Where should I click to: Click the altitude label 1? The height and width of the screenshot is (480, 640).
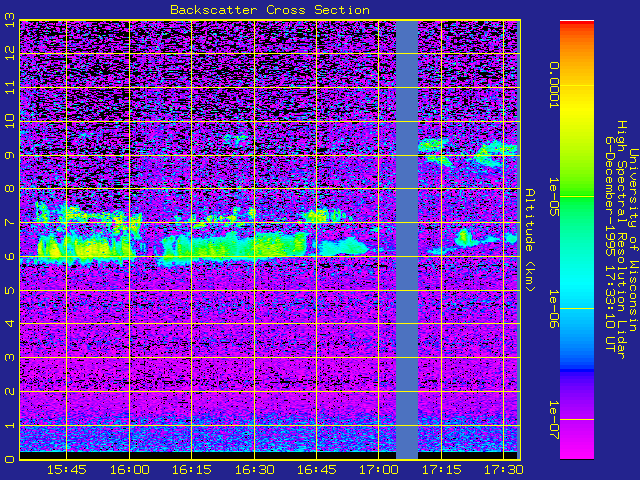10,425
